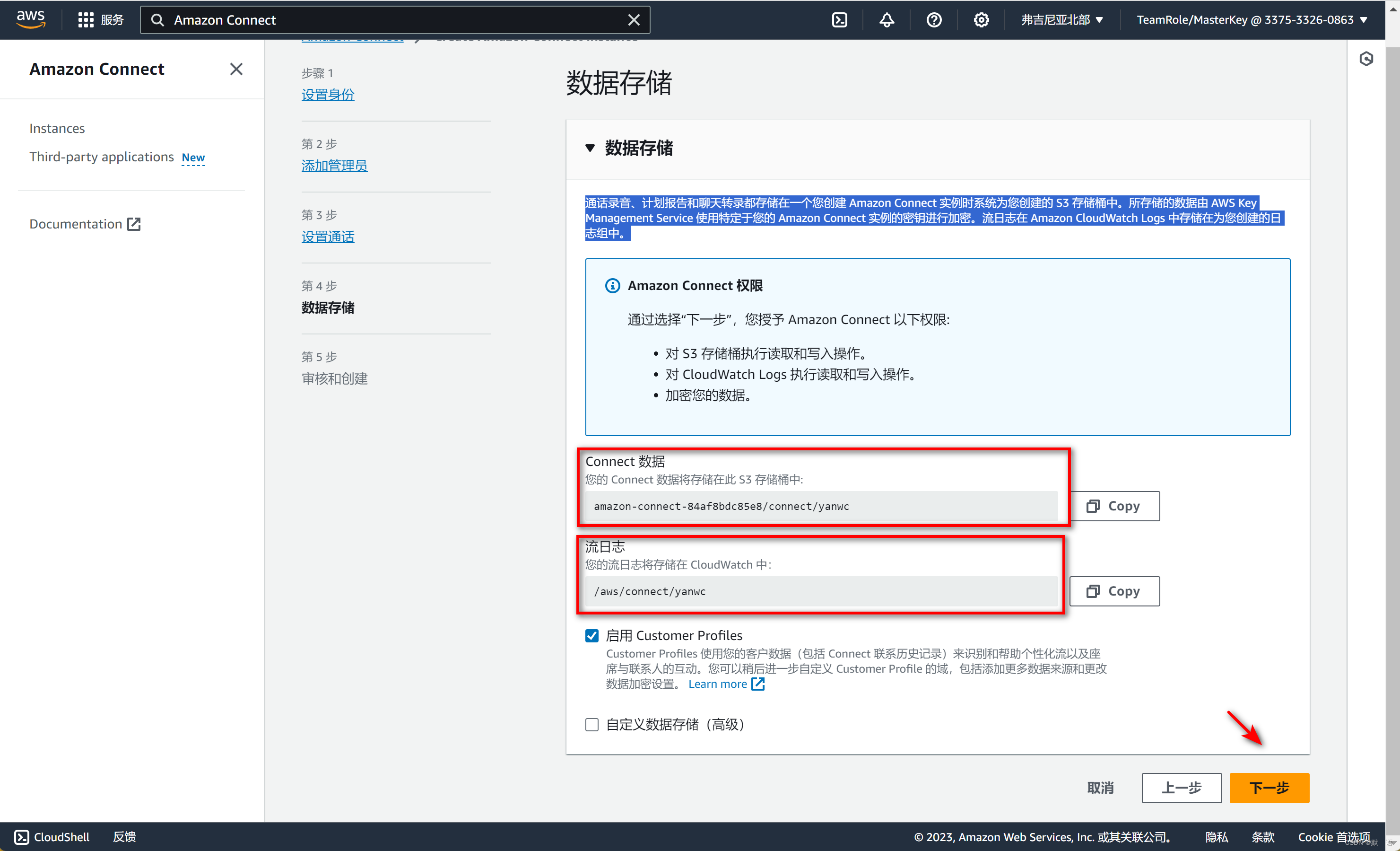Viewport: 1400px width, 851px height.
Task: Clear the Amazon Connect search text
Action: 634,20
